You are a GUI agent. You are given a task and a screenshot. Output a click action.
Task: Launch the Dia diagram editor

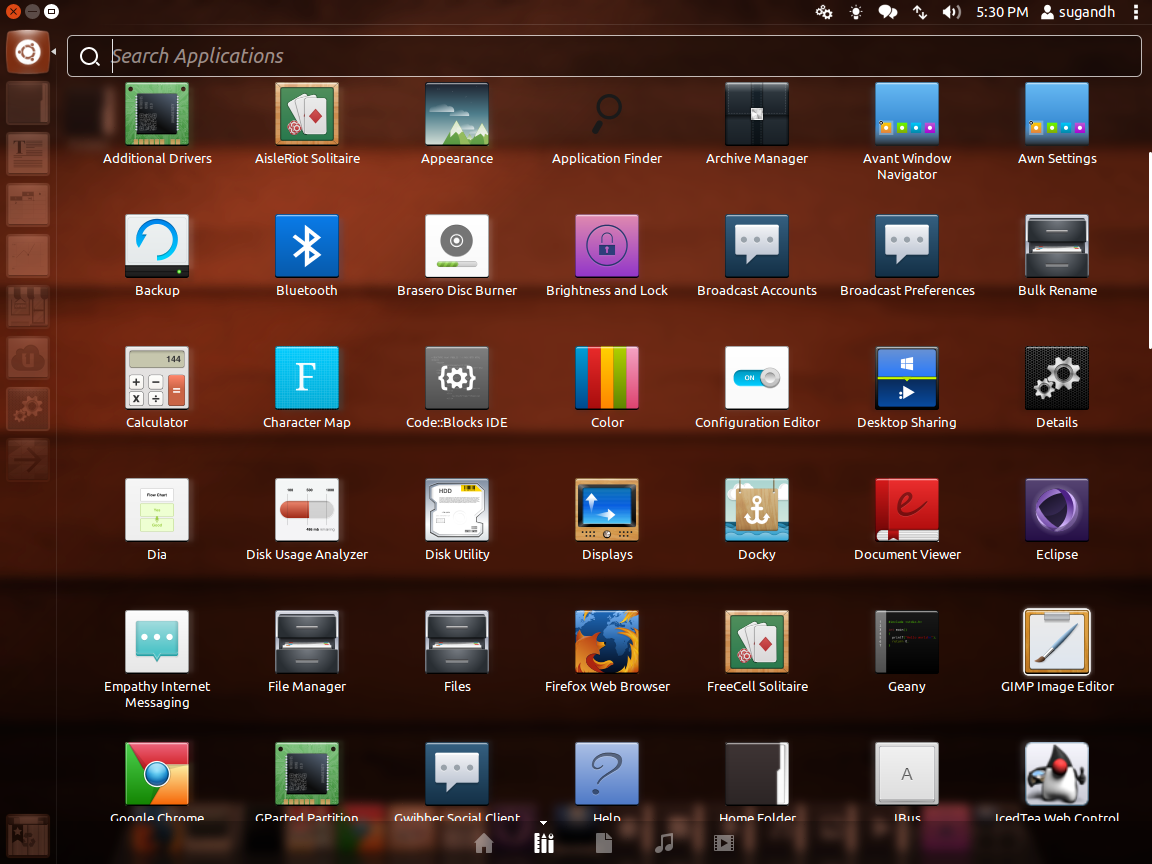click(156, 510)
